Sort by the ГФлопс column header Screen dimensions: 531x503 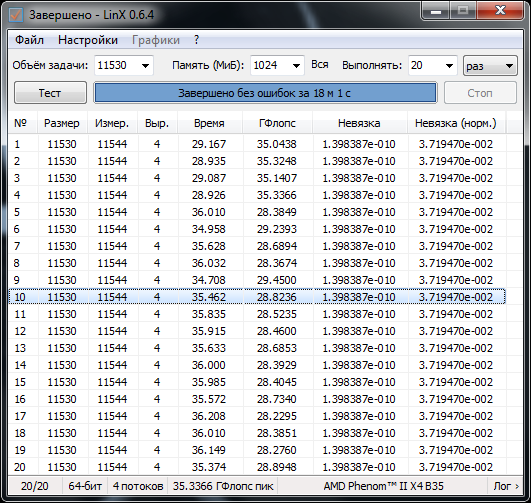tap(277, 123)
